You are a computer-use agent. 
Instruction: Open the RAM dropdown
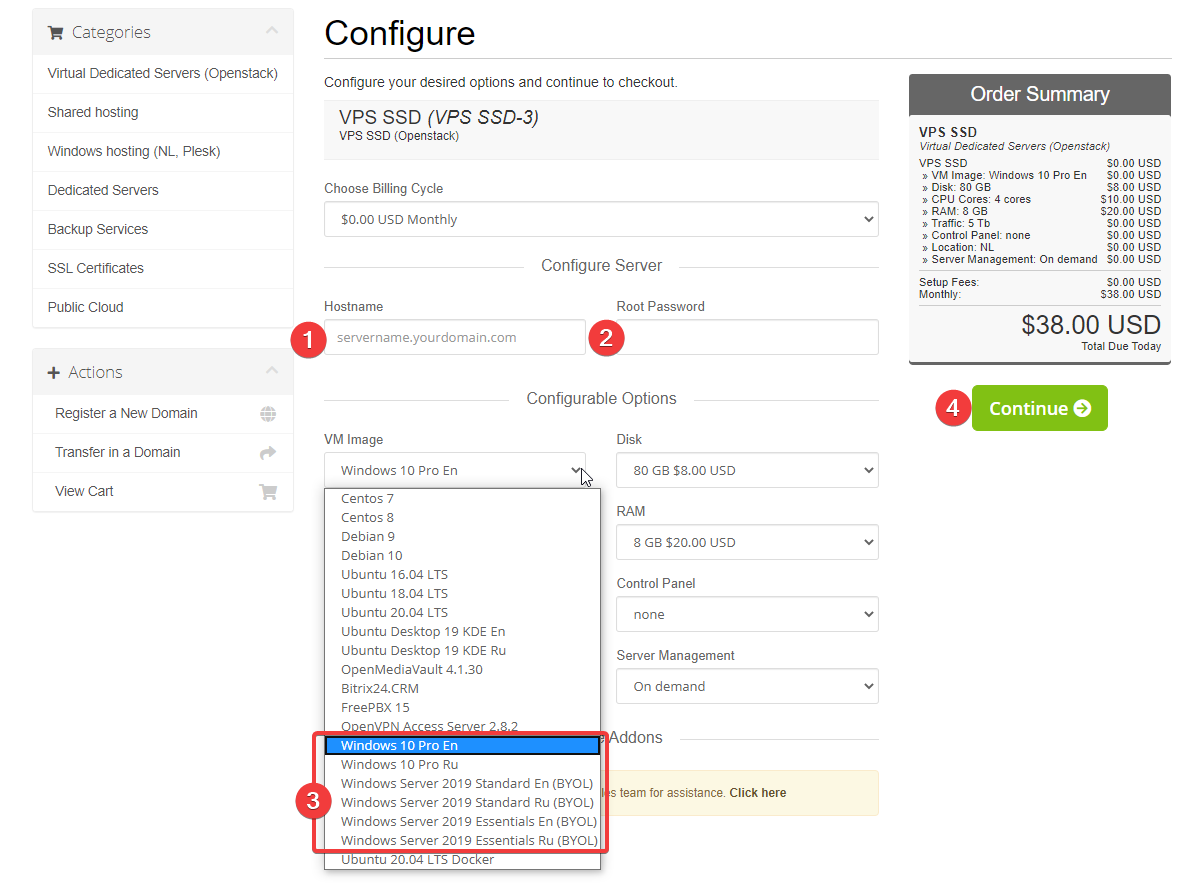pos(746,542)
